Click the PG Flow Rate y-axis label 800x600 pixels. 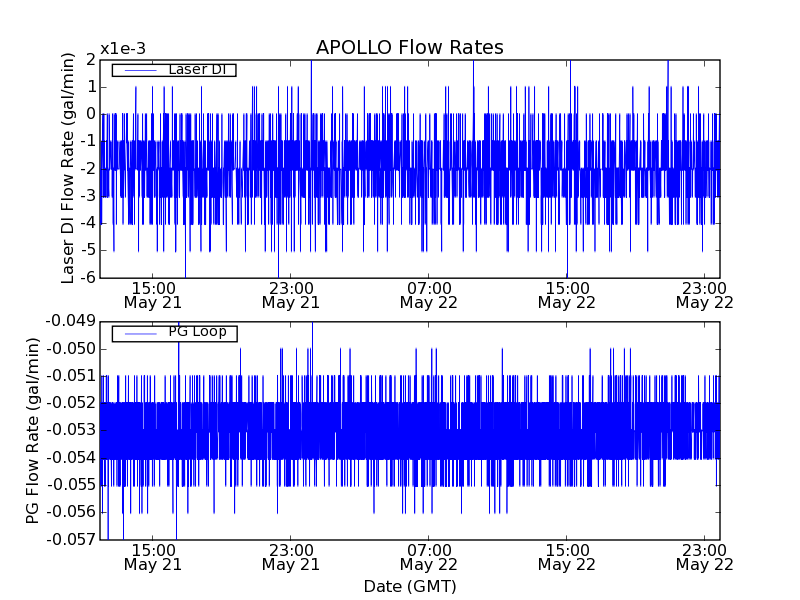point(34,430)
